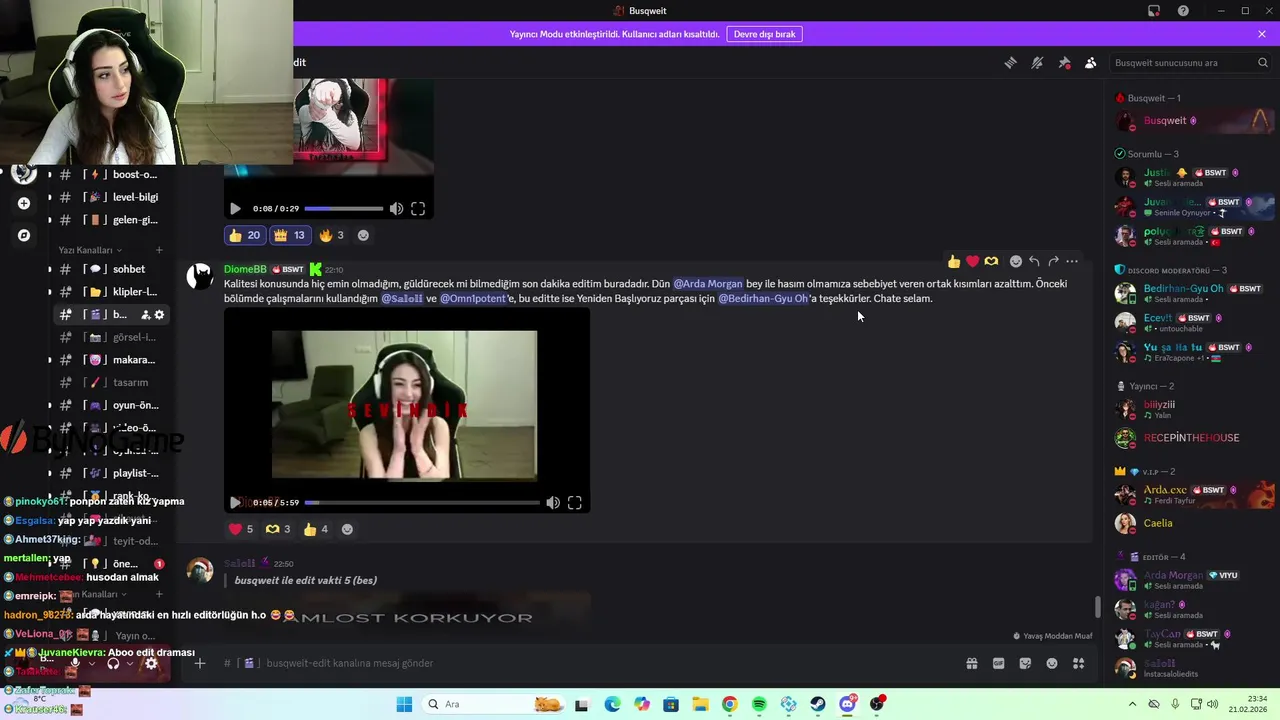The width and height of the screenshot is (1280, 720).
Task: Open pinned messages icon
Action: click(1064, 62)
